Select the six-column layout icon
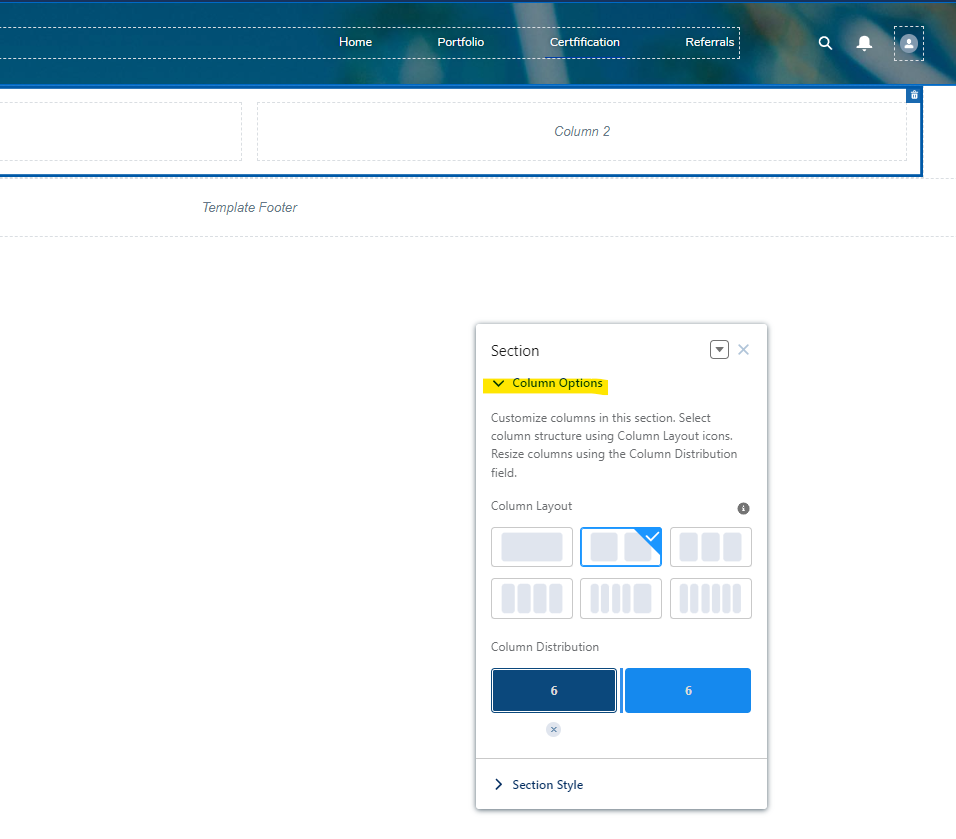 [710, 598]
